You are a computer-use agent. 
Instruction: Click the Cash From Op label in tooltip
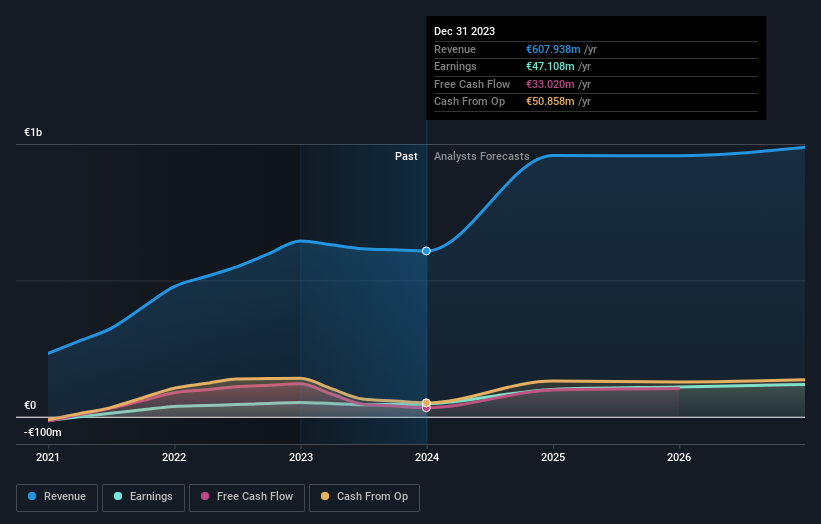[x=470, y=102]
